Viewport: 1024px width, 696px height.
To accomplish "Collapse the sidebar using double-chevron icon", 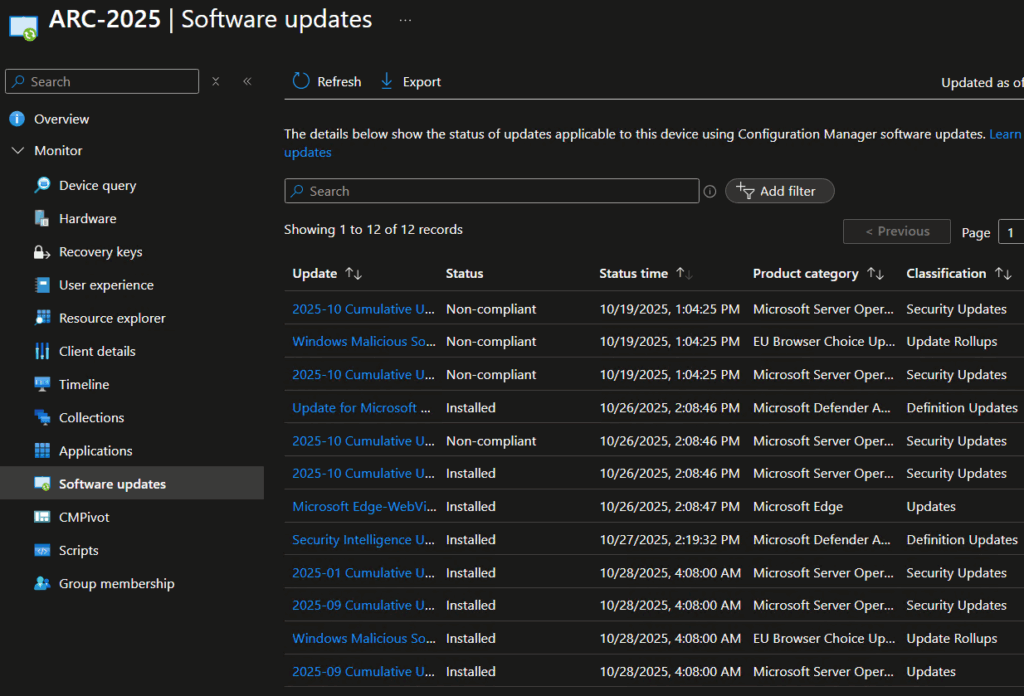I will (247, 82).
